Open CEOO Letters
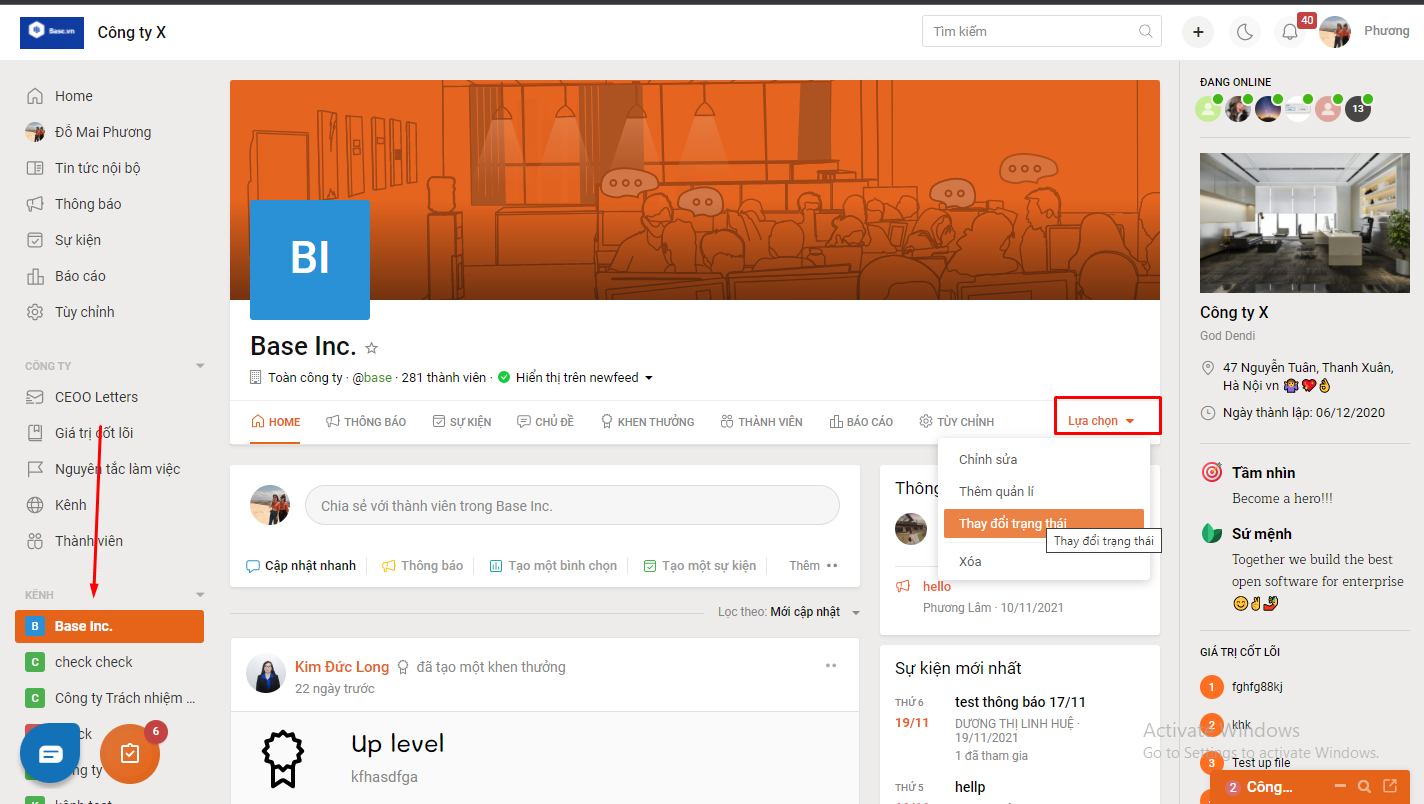 96,397
